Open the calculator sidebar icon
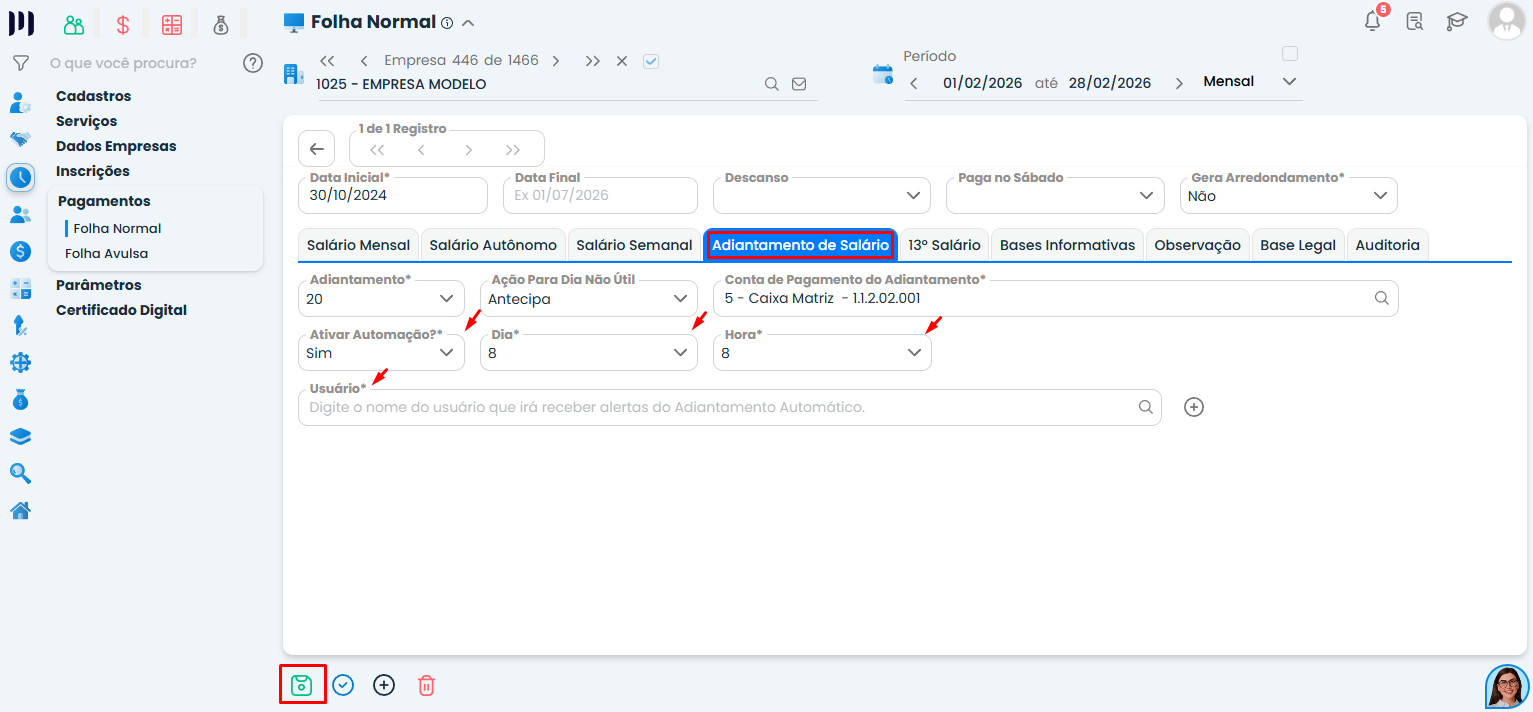The width and height of the screenshot is (1533, 712). coord(20,288)
